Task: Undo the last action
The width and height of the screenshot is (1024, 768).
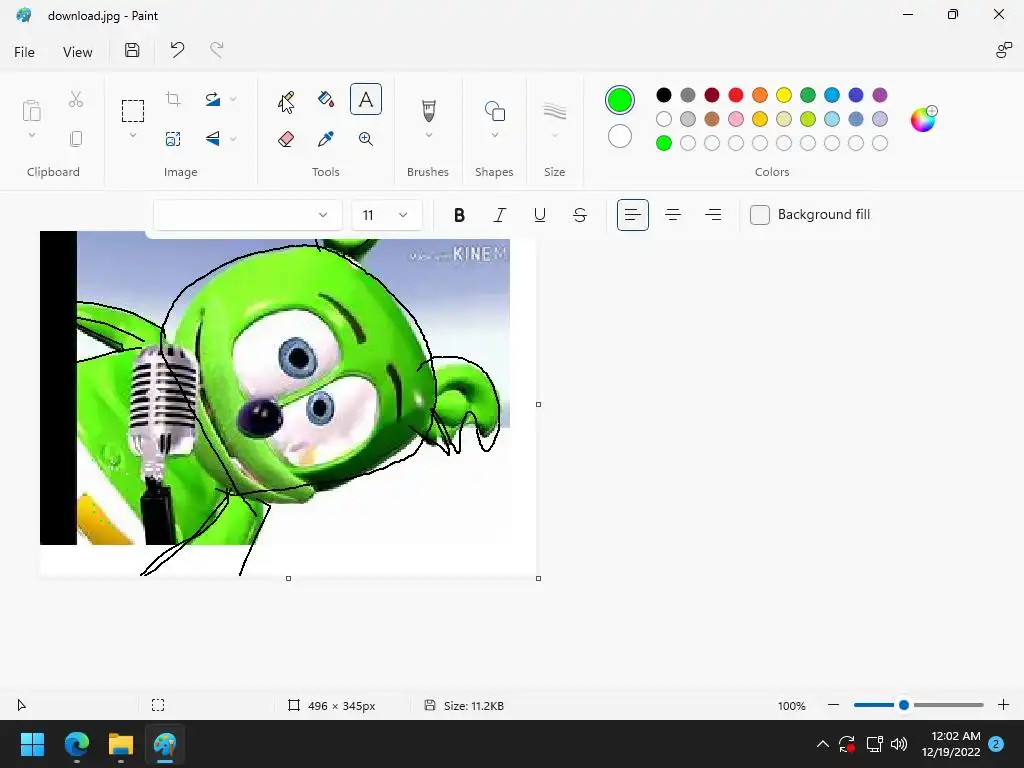Action: coord(177,50)
